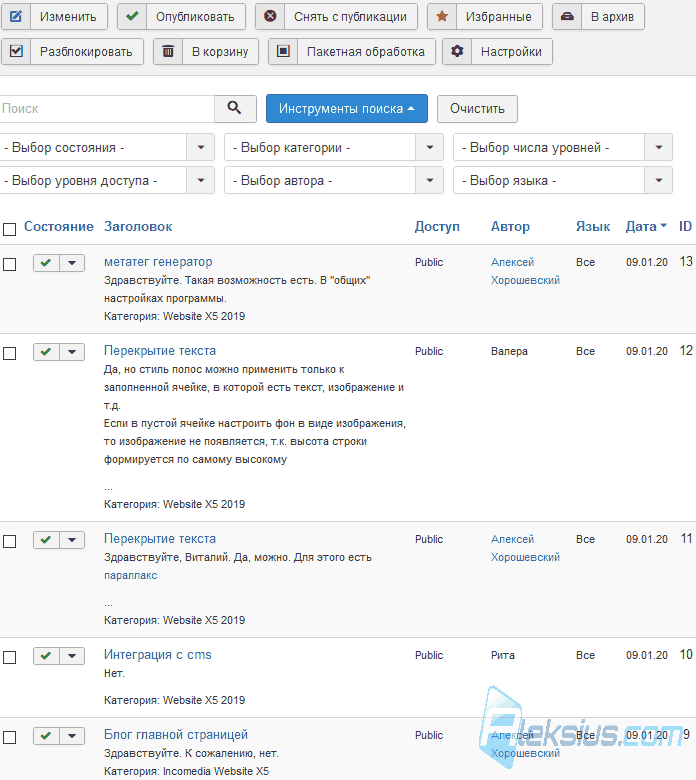Viewport: 696px width, 780px height.
Task: Click the green checkmark Опубликовать icon
Action: click(x=132, y=16)
